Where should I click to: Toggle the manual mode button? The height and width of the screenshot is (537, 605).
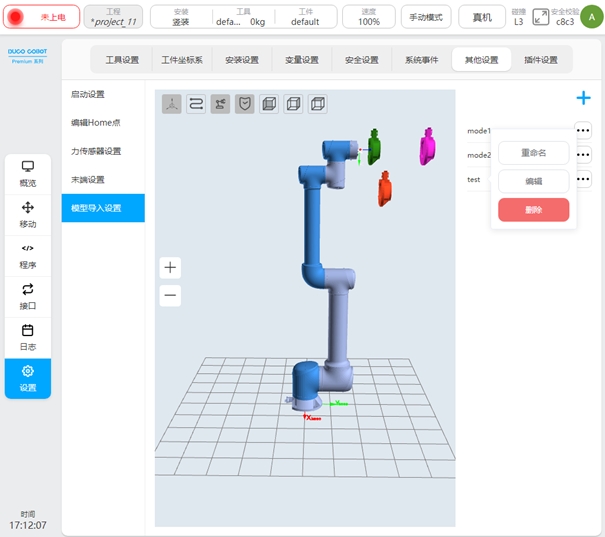(x=426, y=17)
